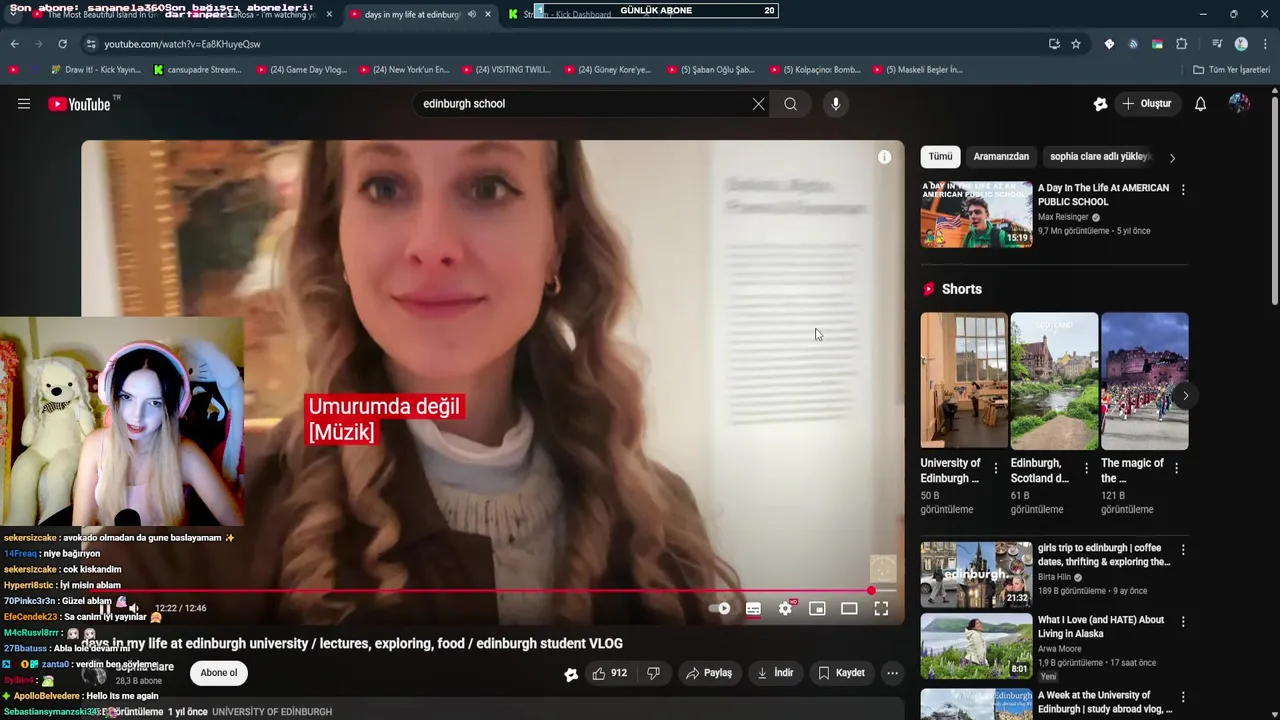Run search with the magnifier button
Image resolution: width=1280 pixels, height=720 pixels.
pyautogui.click(x=790, y=104)
